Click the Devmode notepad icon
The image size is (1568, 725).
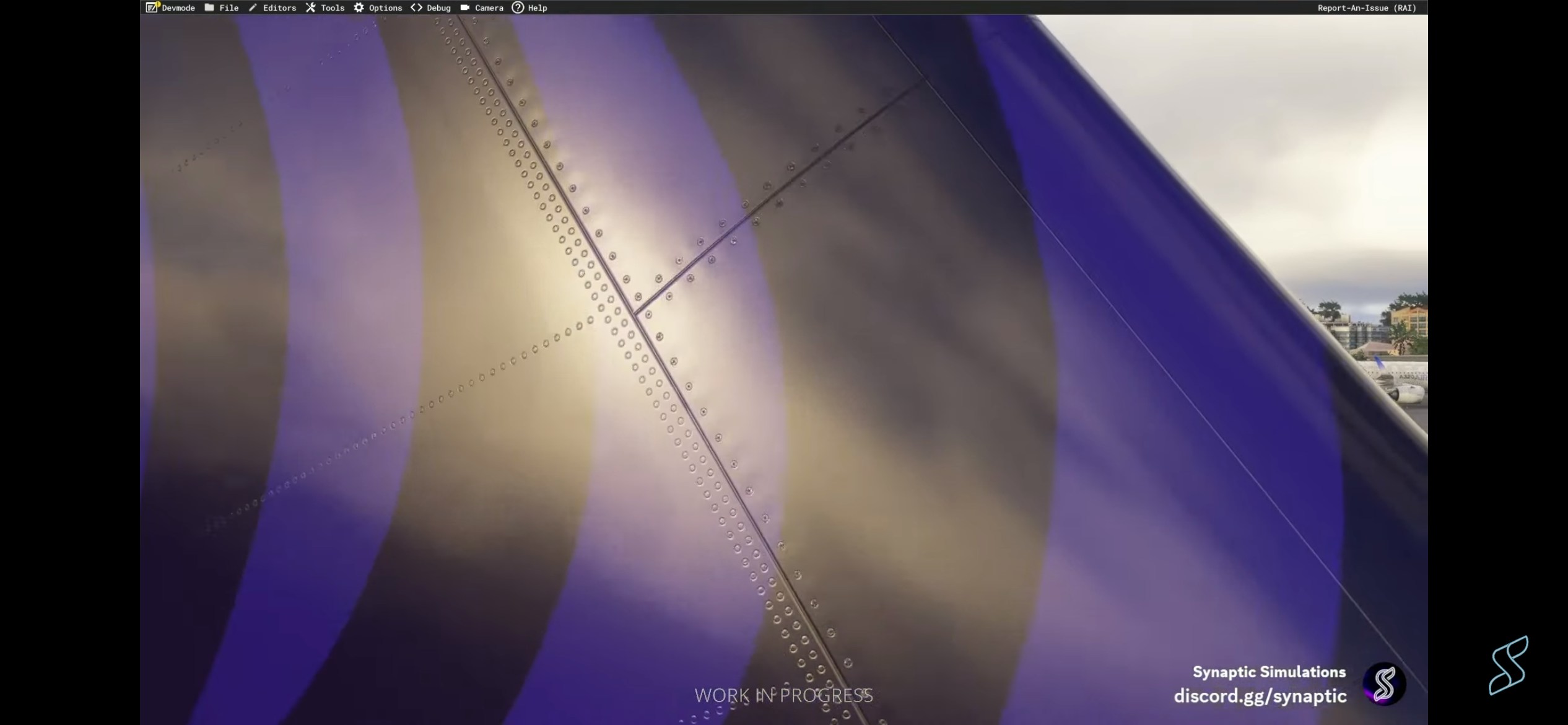[152, 7]
